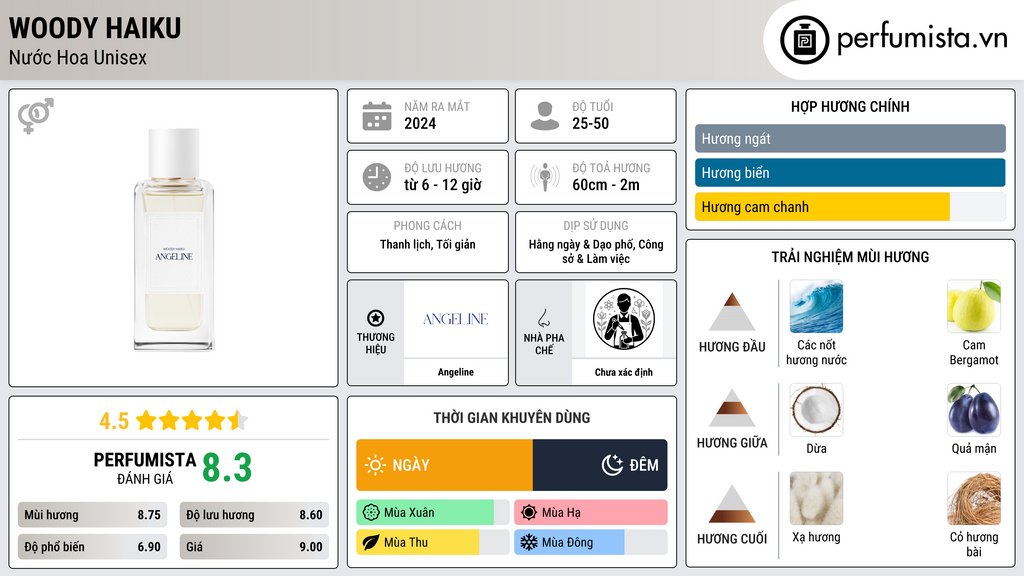Click the THỜI GIAN KHUYÊN DÙNG heading
The image size is (1024, 576).
click(512, 418)
